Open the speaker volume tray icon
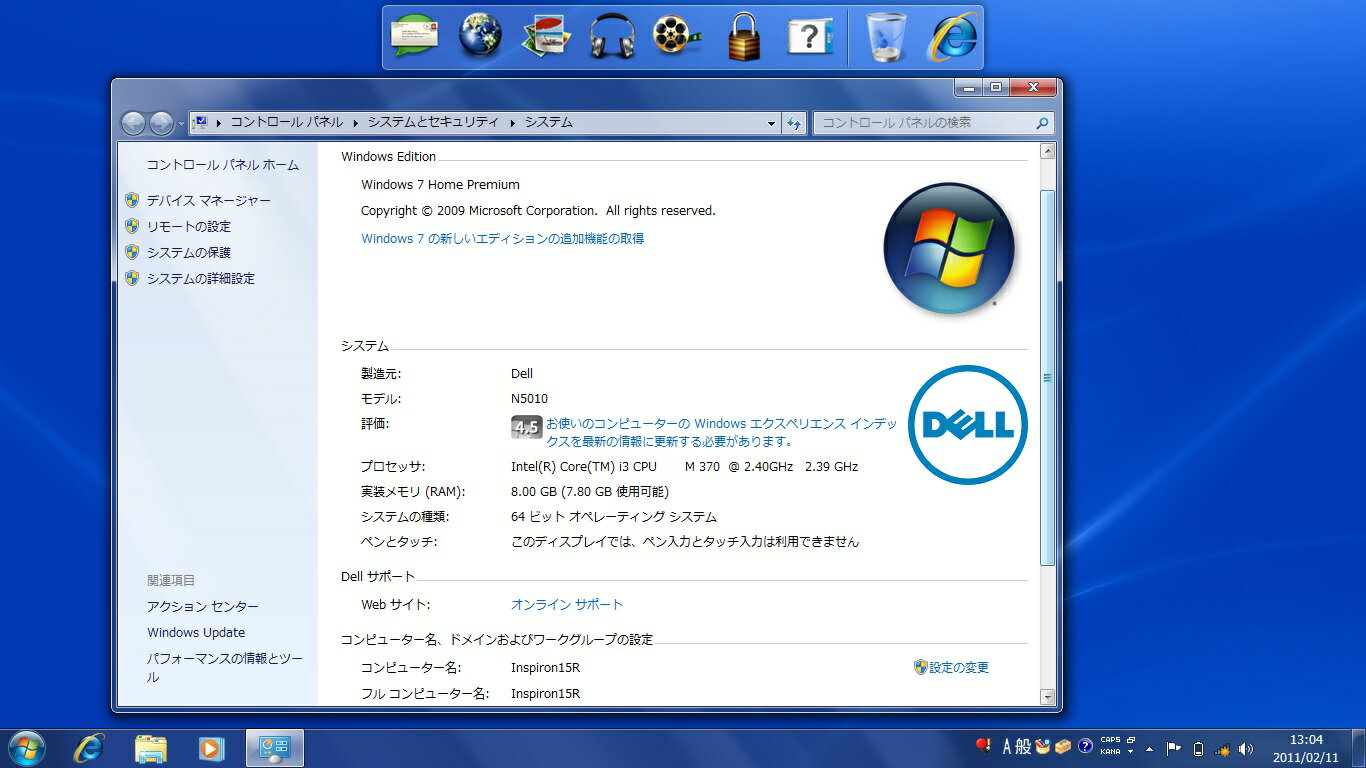Image resolution: width=1366 pixels, height=768 pixels. click(x=1246, y=748)
